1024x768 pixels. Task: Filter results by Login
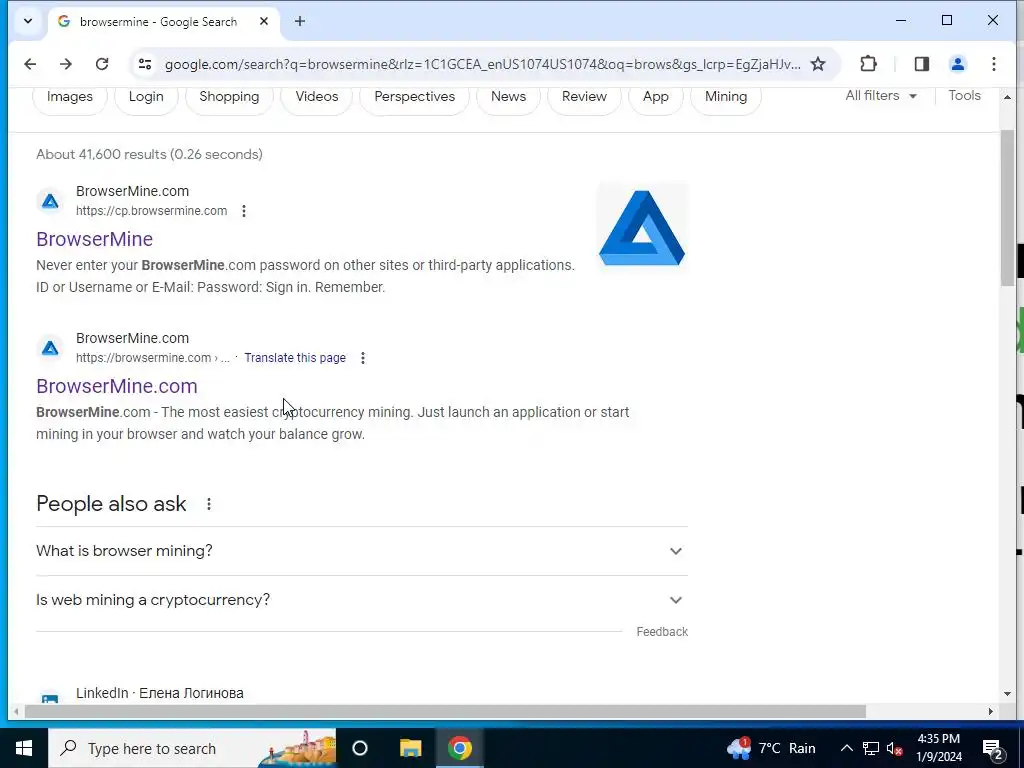[146, 97]
